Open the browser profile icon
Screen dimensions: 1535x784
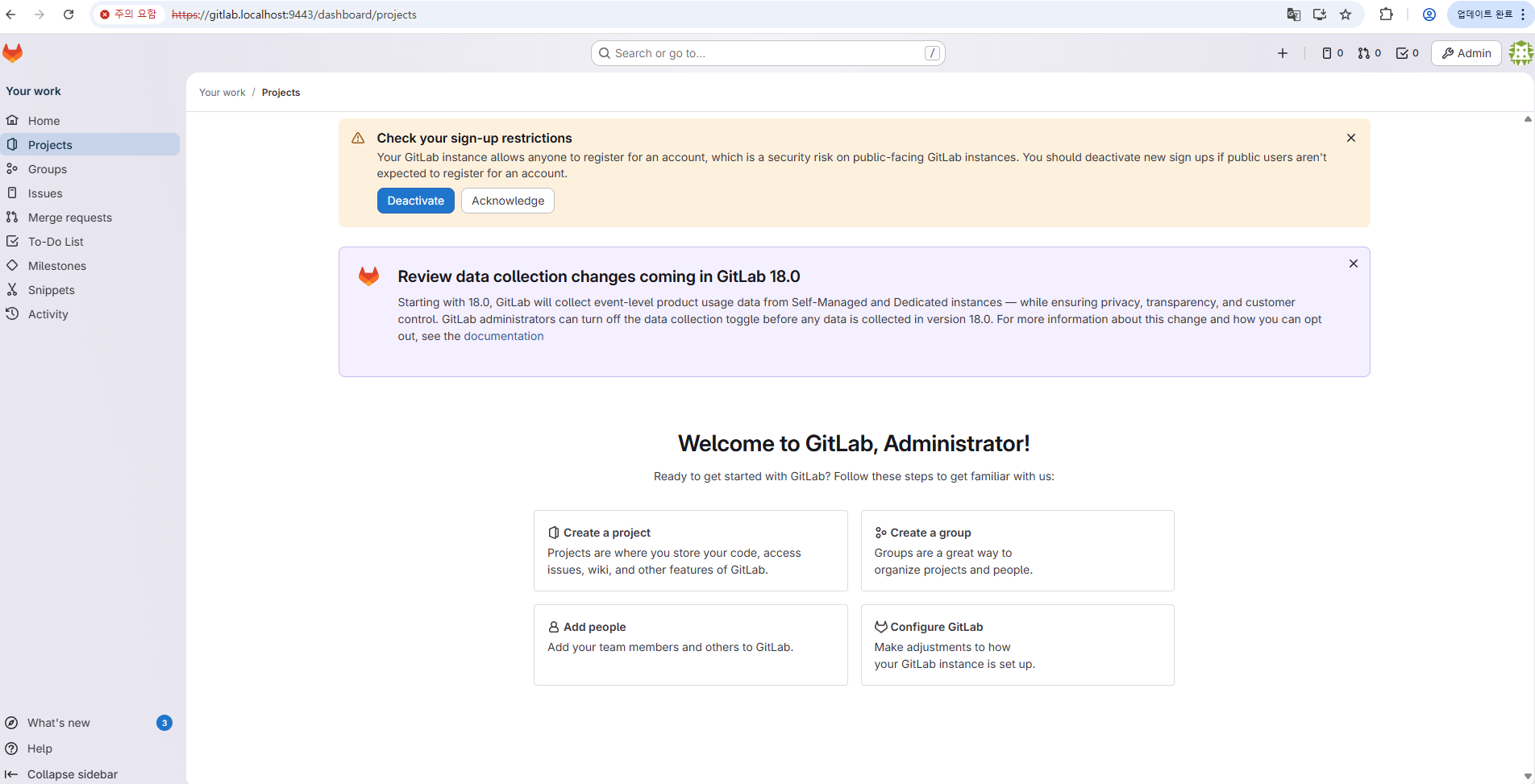1429,15
